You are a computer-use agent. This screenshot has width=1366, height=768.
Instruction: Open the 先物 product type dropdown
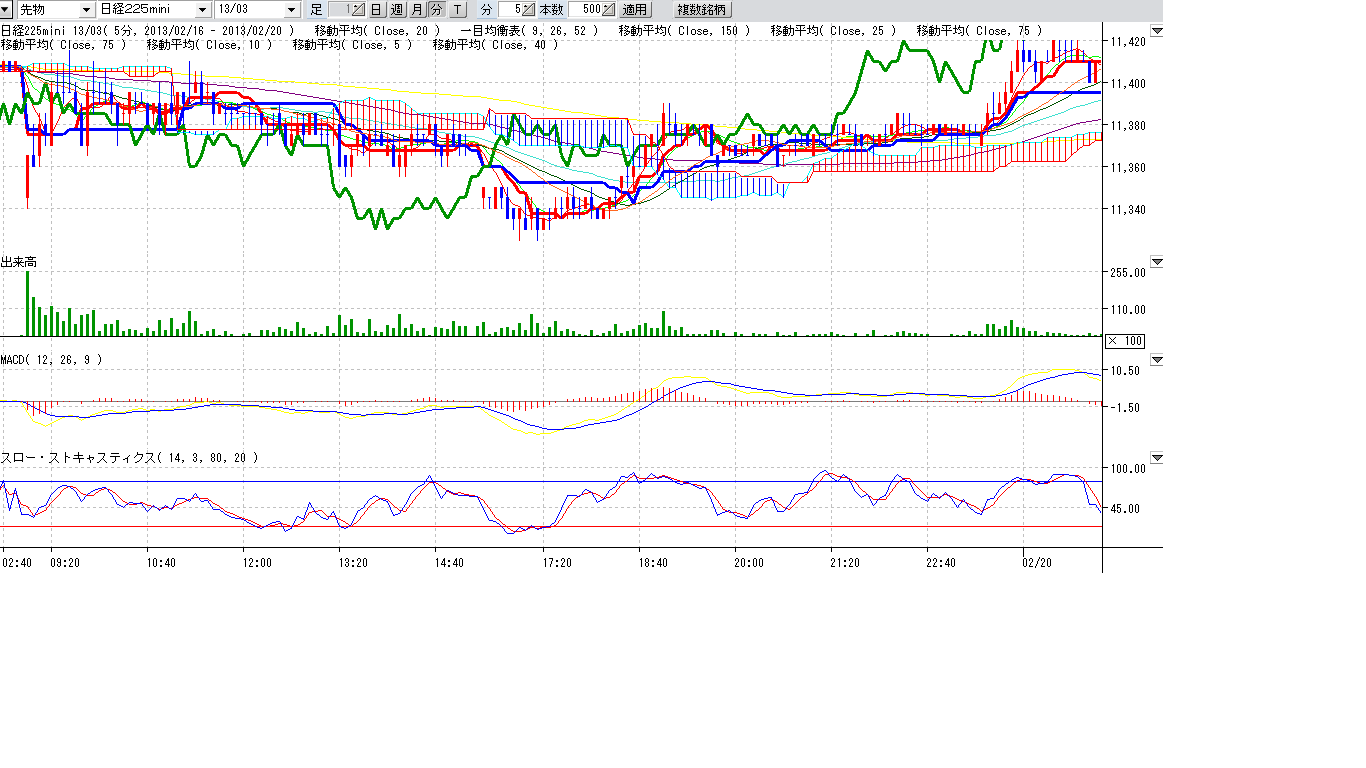86,10
